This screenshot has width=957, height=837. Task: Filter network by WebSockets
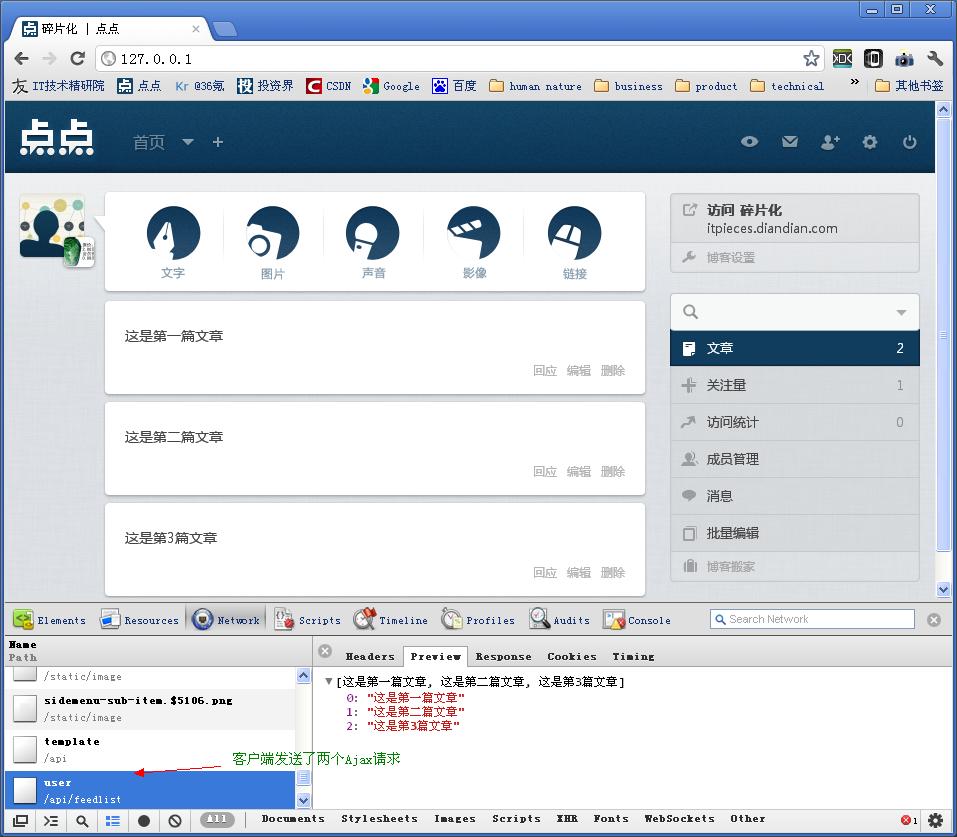click(679, 819)
